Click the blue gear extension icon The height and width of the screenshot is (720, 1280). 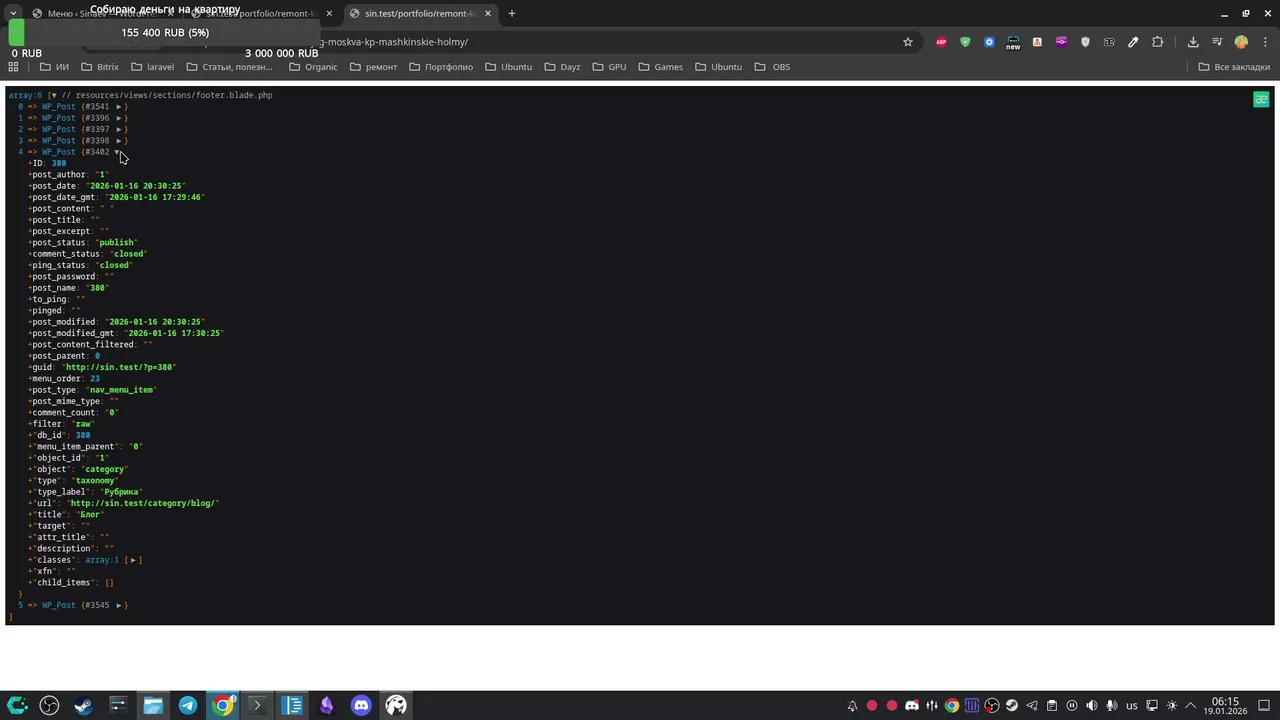click(x=989, y=42)
